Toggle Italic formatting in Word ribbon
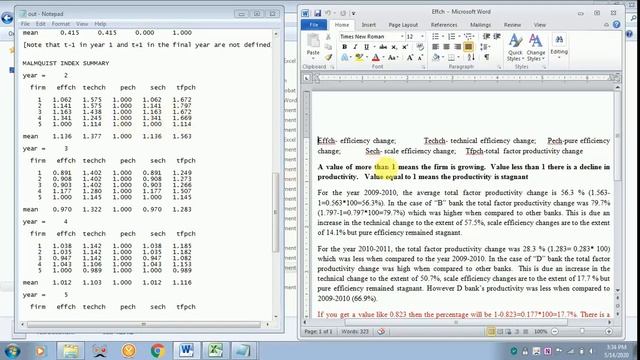This screenshot has width=640, height=360. [x=355, y=47]
